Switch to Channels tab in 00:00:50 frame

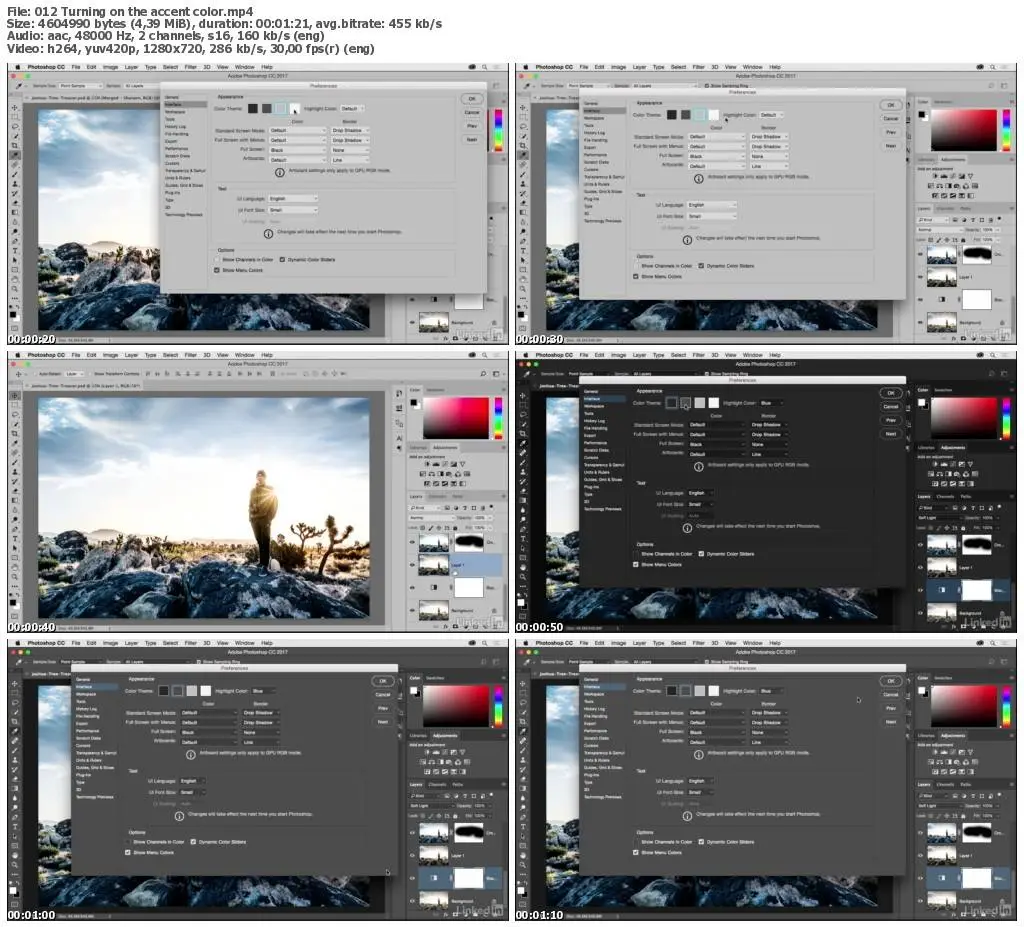point(945,496)
